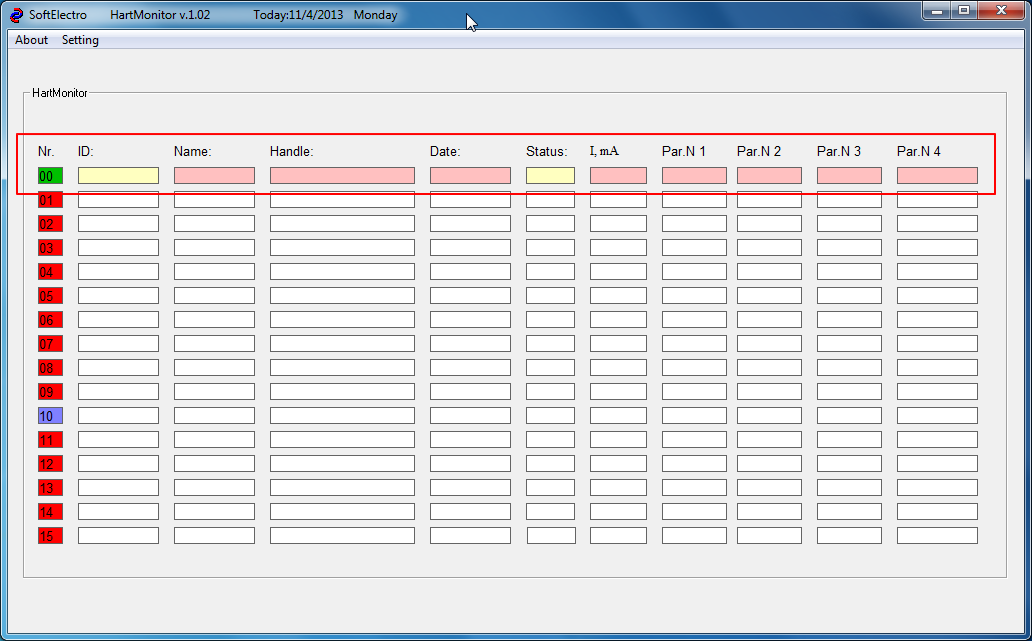This screenshot has height=641, width=1032.
Task: Open the About menu
Action: [x=32, y=40]
